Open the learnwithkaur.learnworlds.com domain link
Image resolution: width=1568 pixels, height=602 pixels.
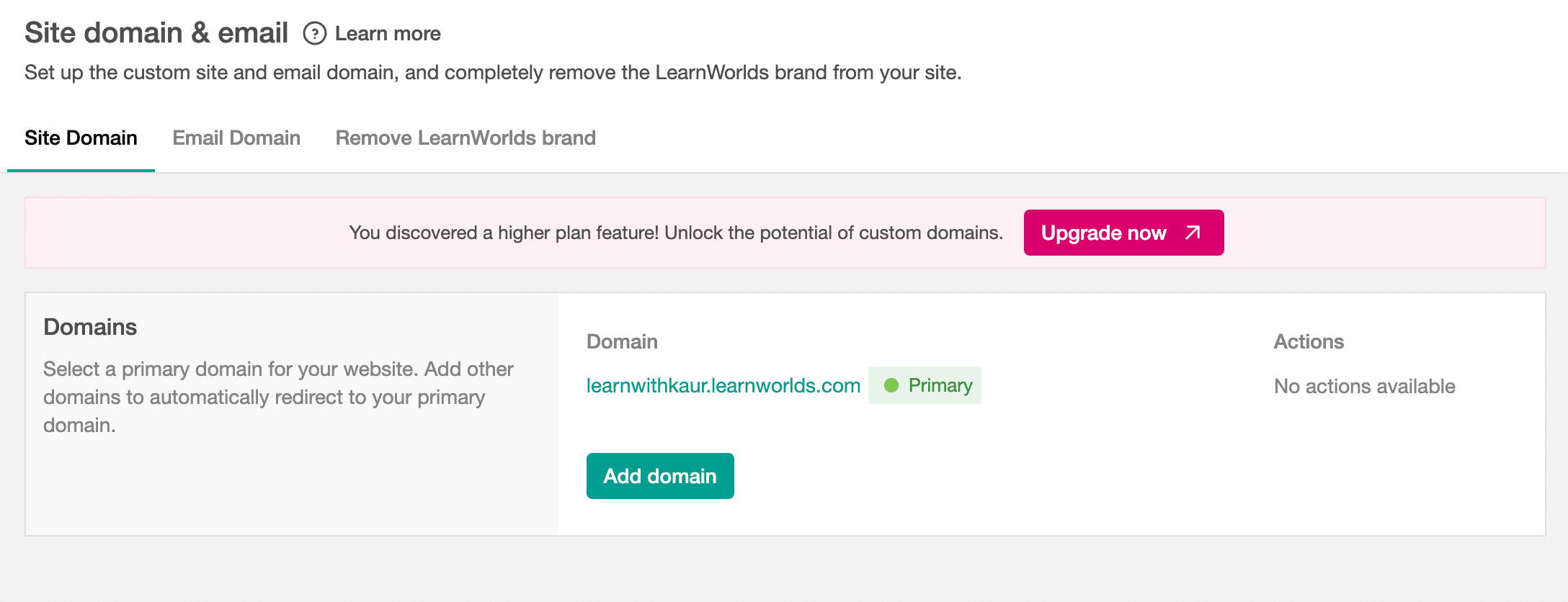pyautogui.click(x=723, y=385)
